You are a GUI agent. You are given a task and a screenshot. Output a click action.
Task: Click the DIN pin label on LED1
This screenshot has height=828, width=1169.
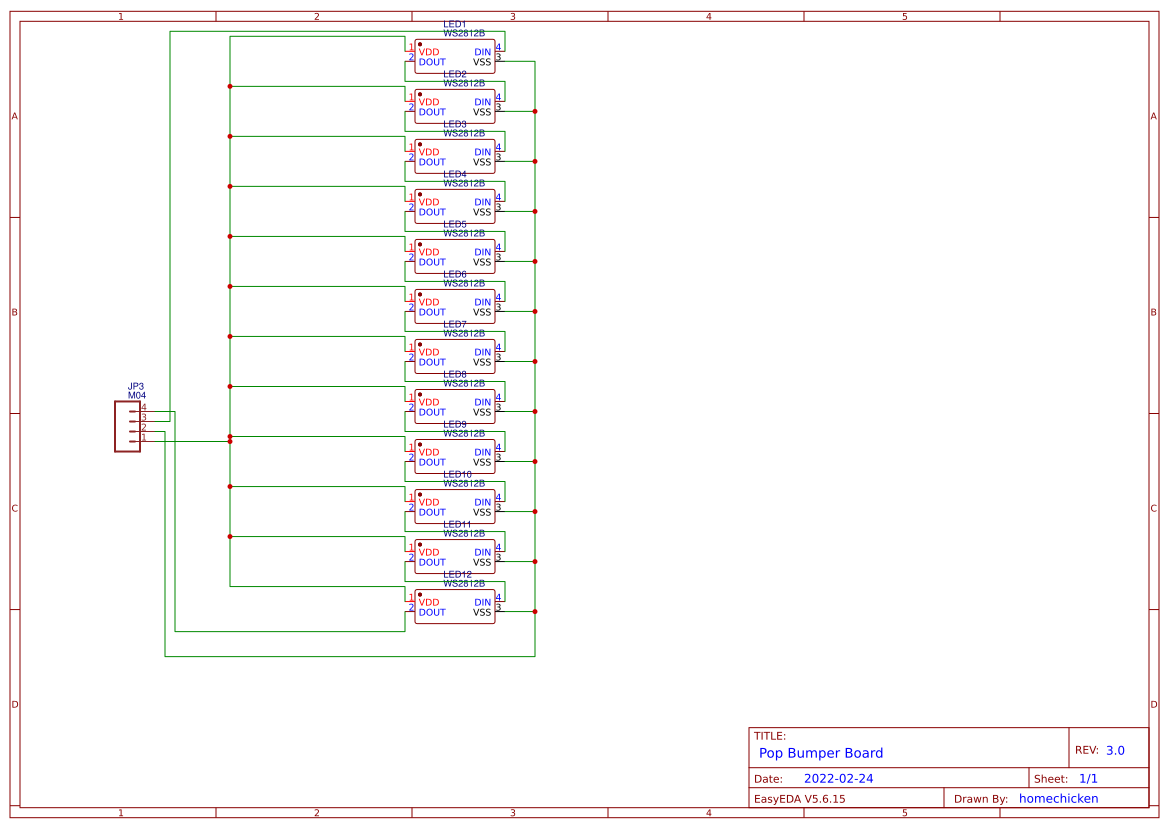[483, 52]
